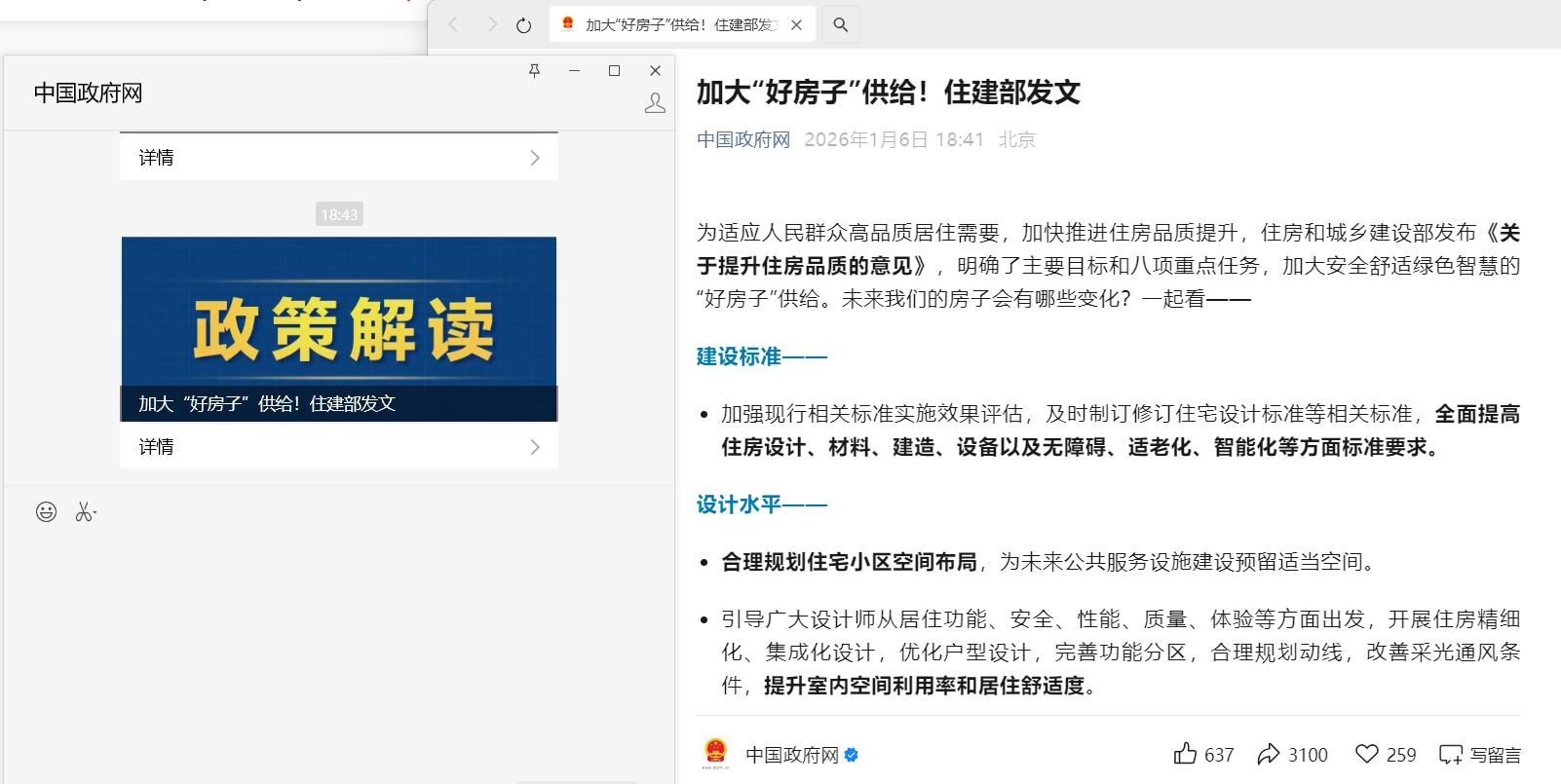This screenshot has width=1561, height=784.
Task: Go back in the article browser
Action: click(x=453, y=24)
